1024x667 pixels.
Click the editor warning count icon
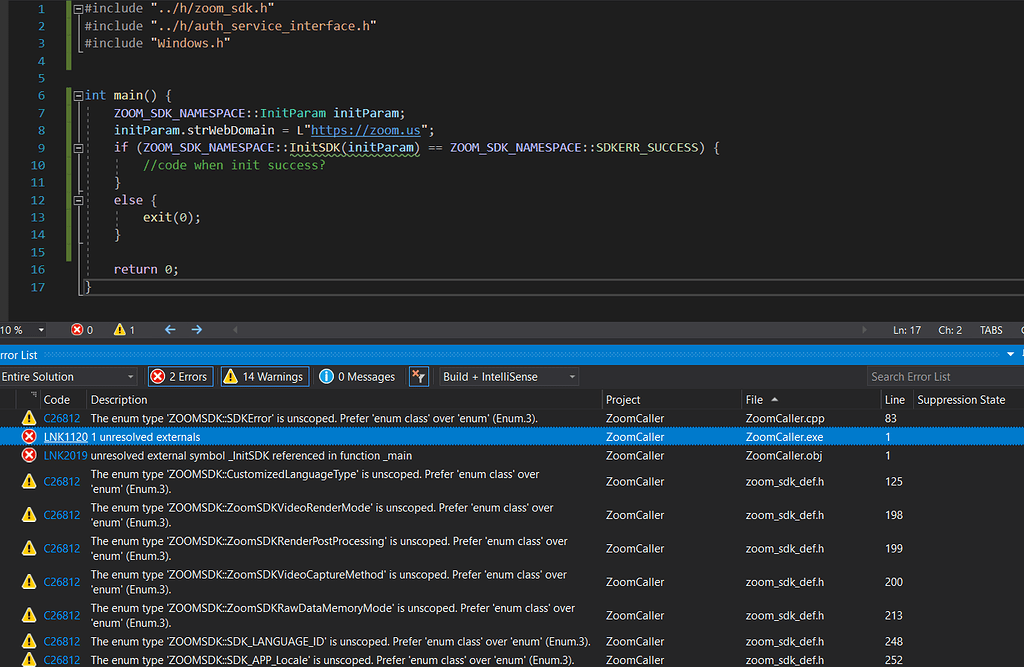pyautogui.click(x=120, y=330)
